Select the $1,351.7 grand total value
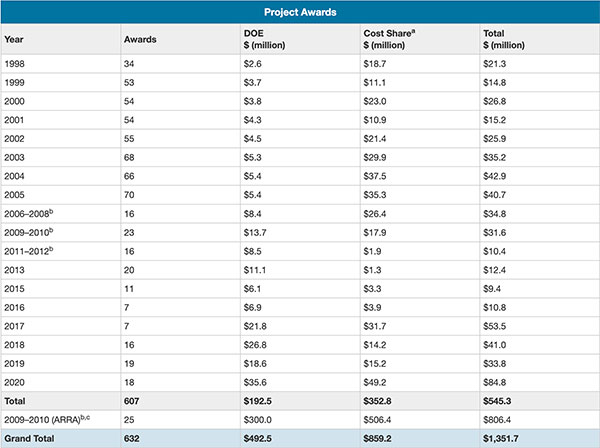Image resolution: width=600 pixels, height=448 pixels. point(507,436)
